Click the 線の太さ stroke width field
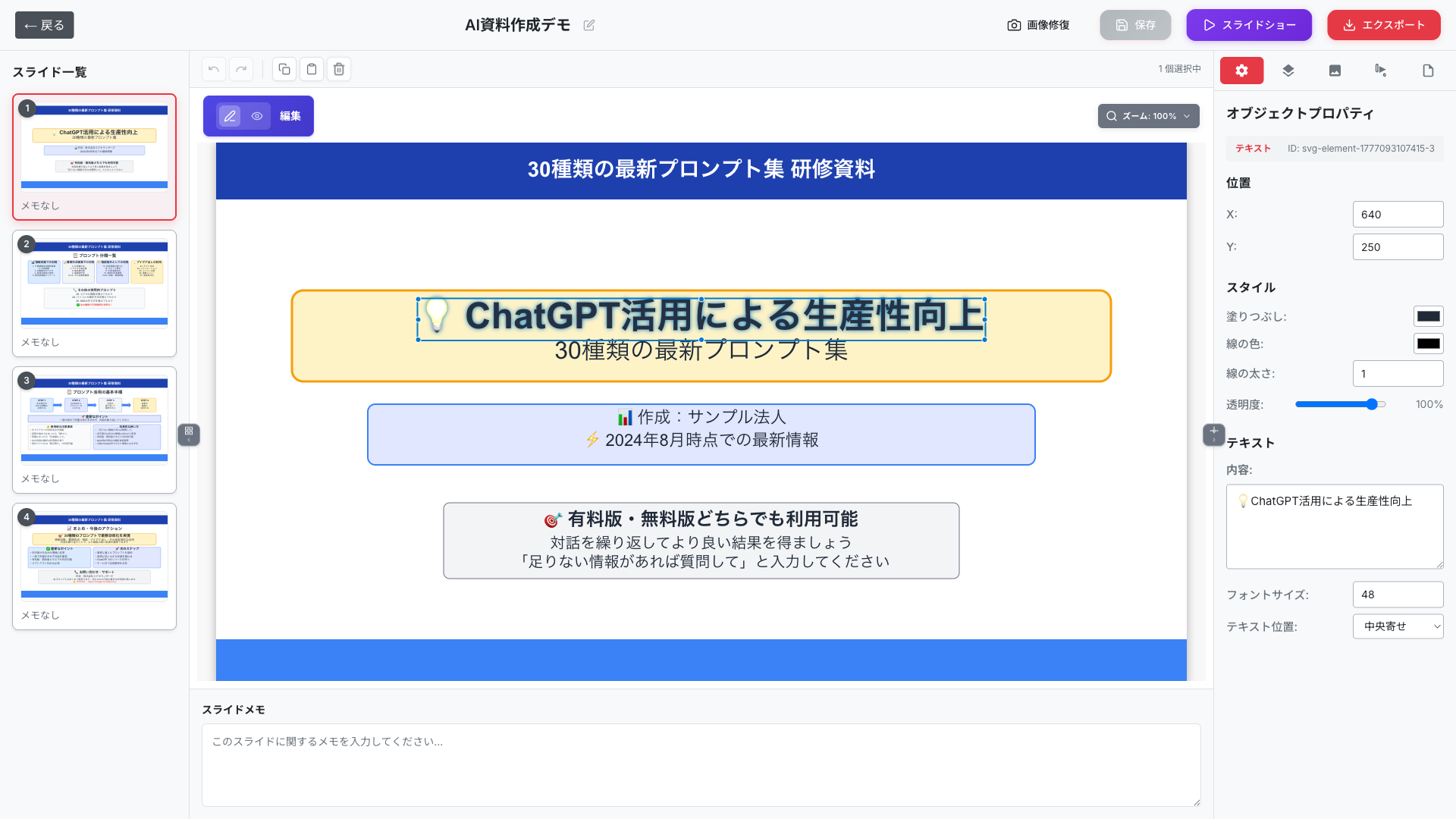This screenshot has width=1456, height=819. pyautogui.click(x=1398, y=374)
